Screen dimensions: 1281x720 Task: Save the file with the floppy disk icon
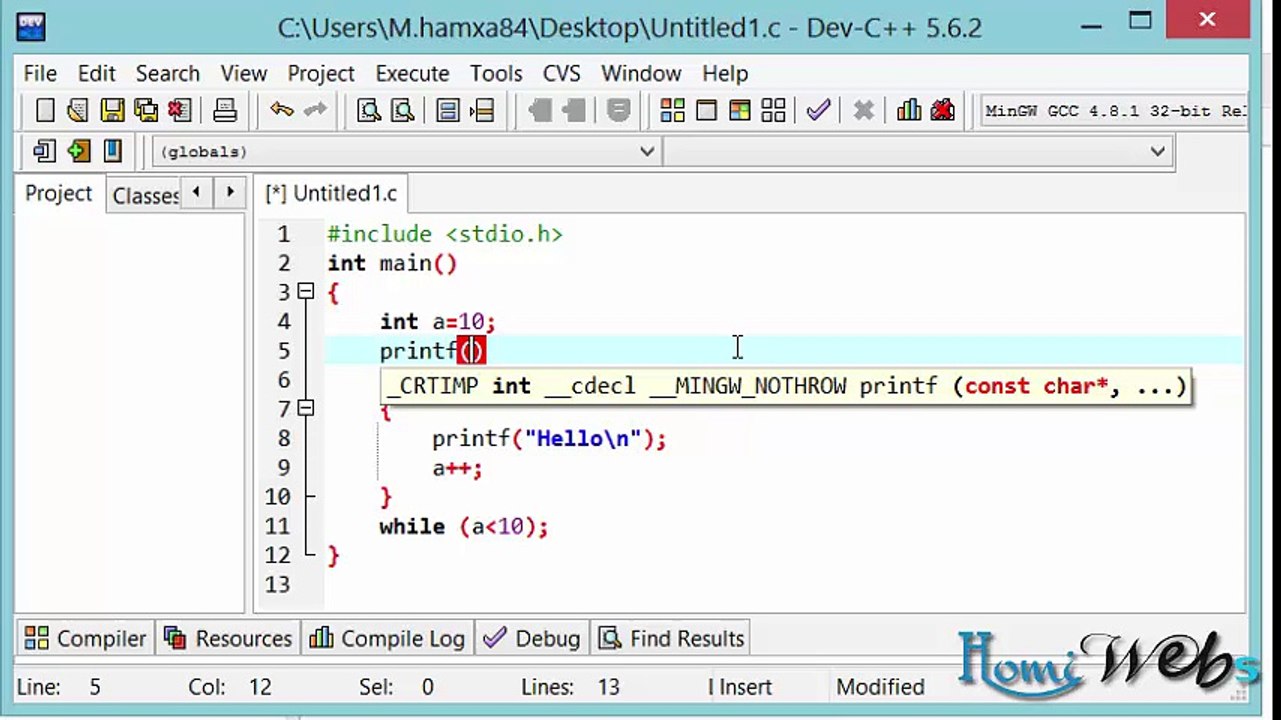[x=112, y=111]
